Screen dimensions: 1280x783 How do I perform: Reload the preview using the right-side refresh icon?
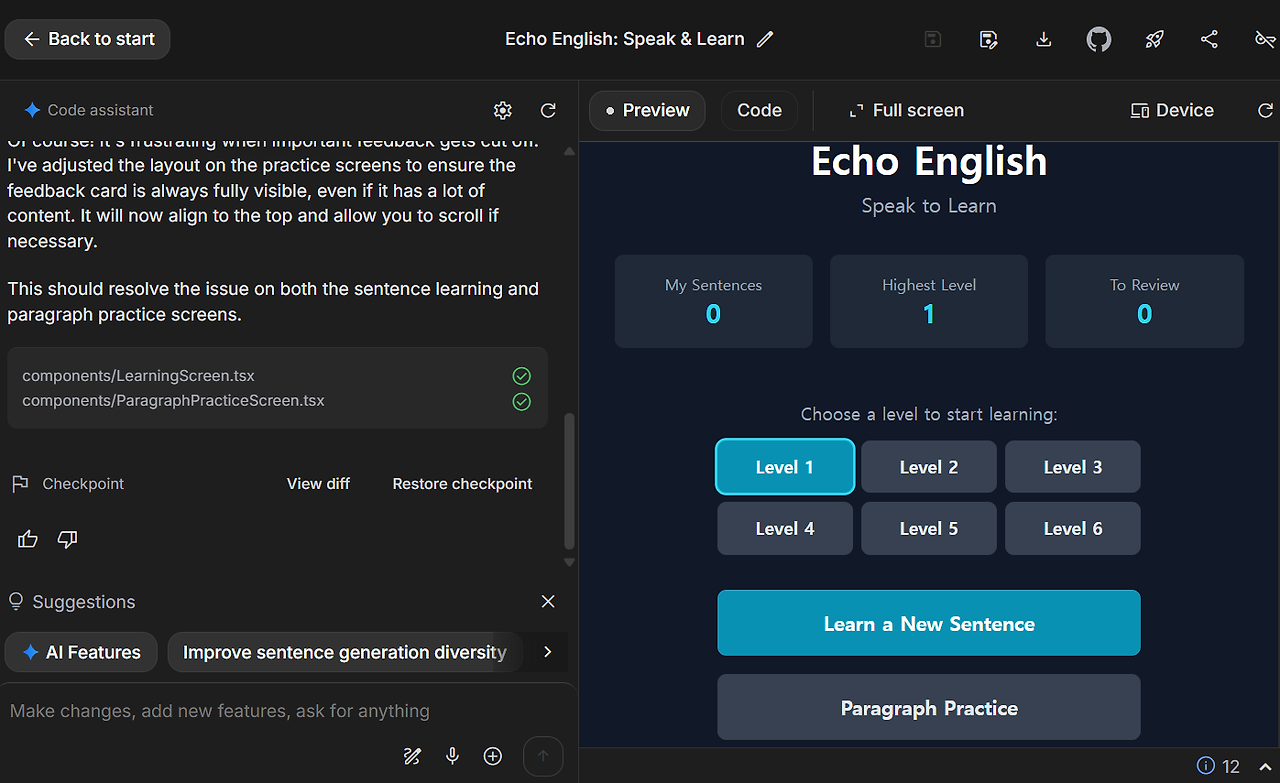1265,110
